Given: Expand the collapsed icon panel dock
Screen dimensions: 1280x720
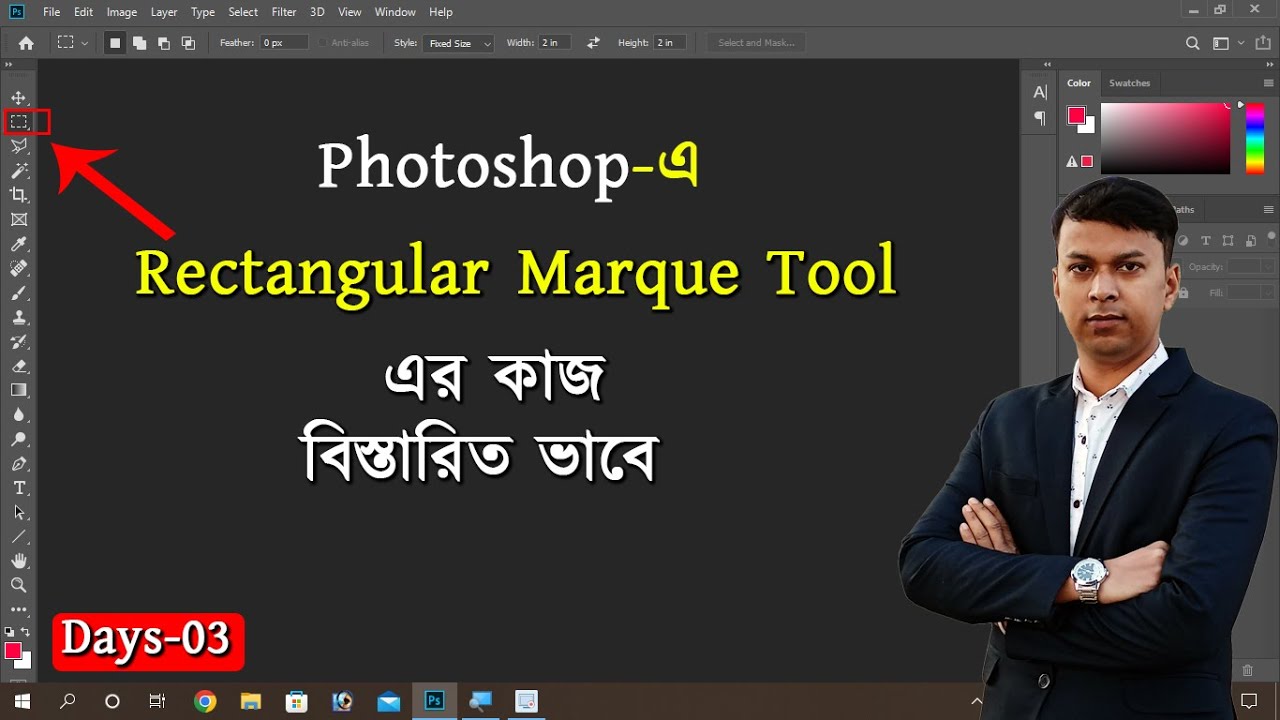Looking at the screenshot, I should (1048, 64).
